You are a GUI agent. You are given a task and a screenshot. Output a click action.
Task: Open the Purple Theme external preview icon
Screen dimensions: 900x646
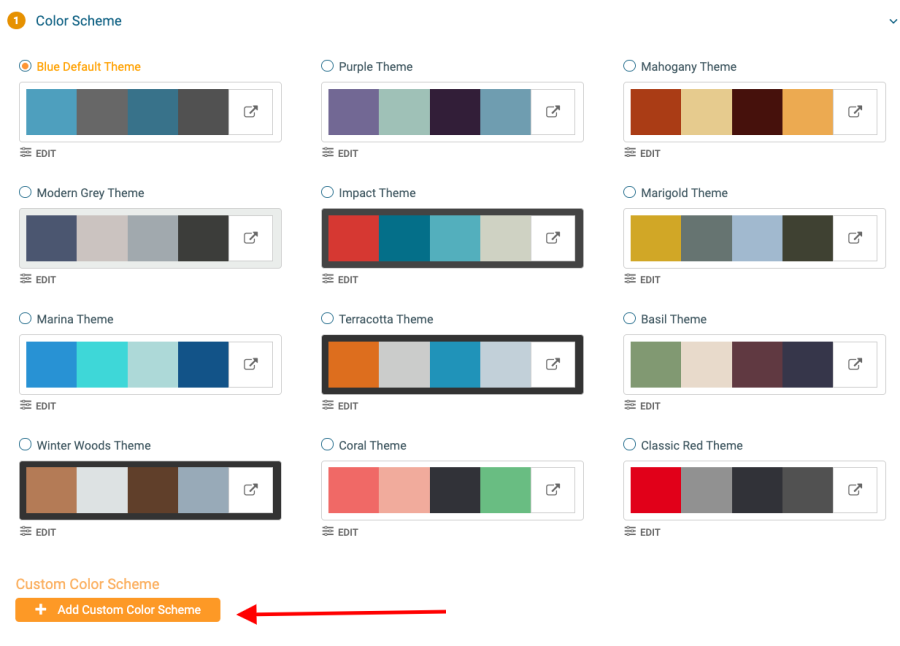click(x=552, y=111)
